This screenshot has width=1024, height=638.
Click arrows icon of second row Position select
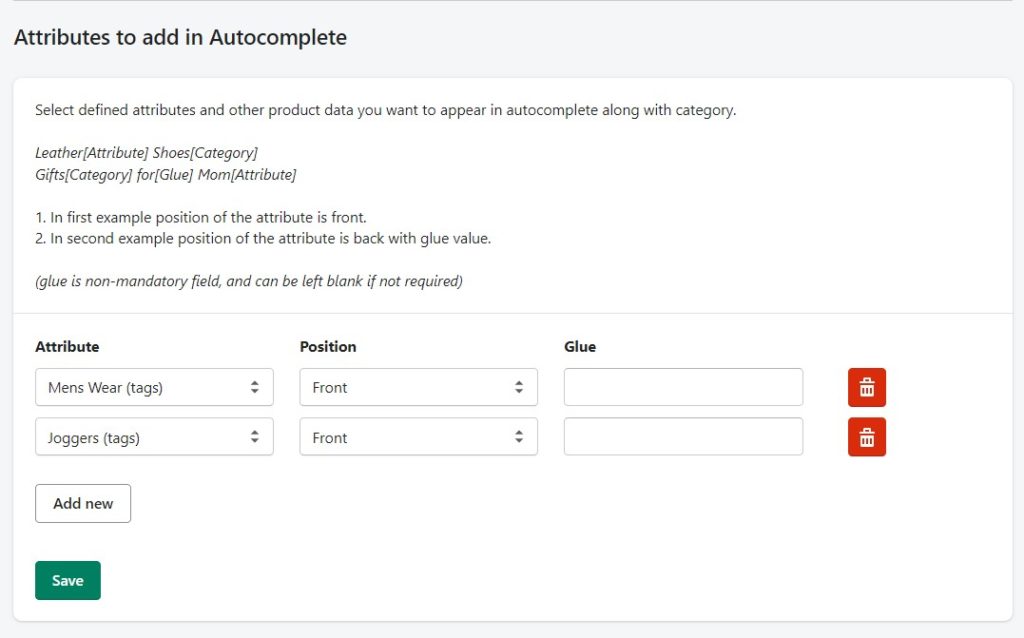click(519, 437)
